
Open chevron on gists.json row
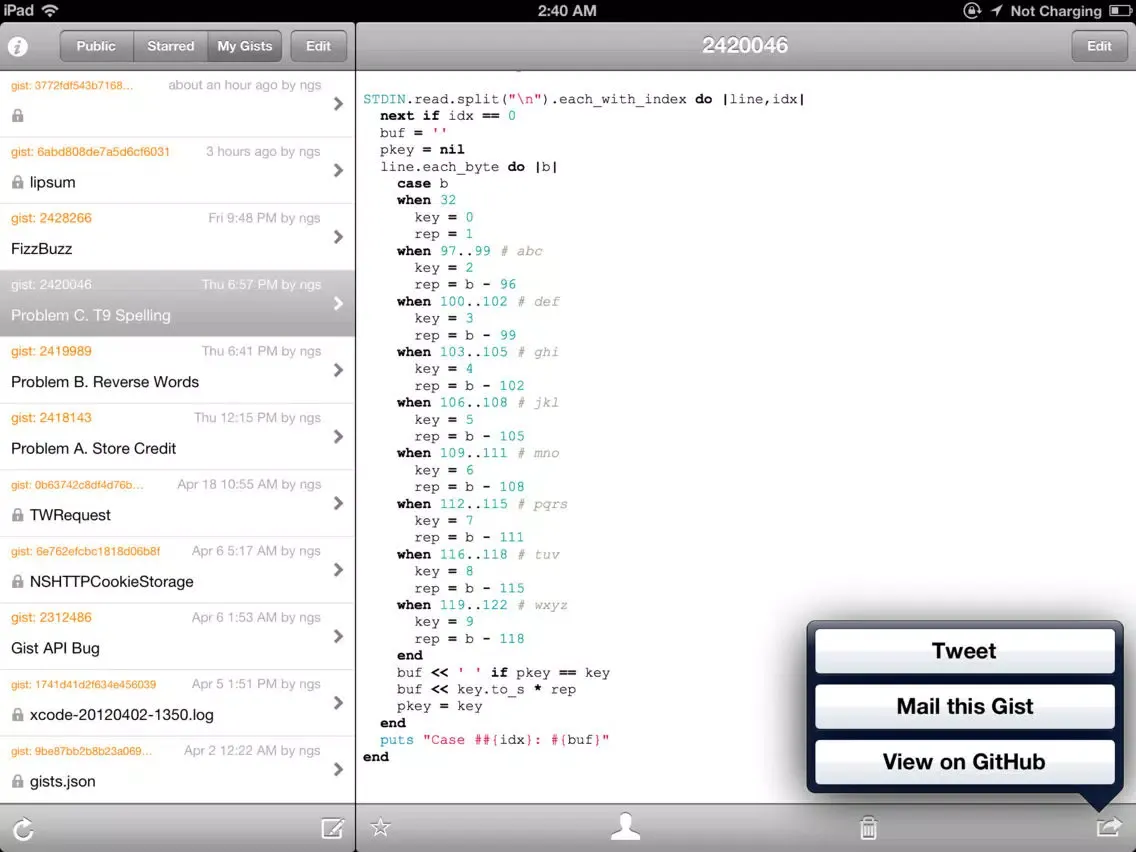tap(338, 770)
